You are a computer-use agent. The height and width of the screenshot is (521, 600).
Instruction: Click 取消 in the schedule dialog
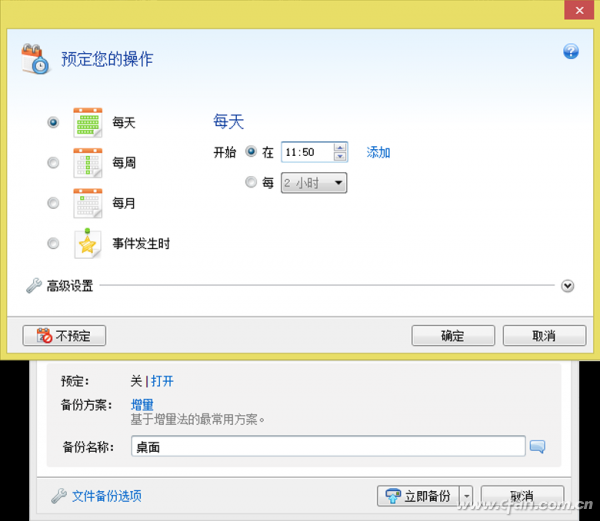coord(544,336)
